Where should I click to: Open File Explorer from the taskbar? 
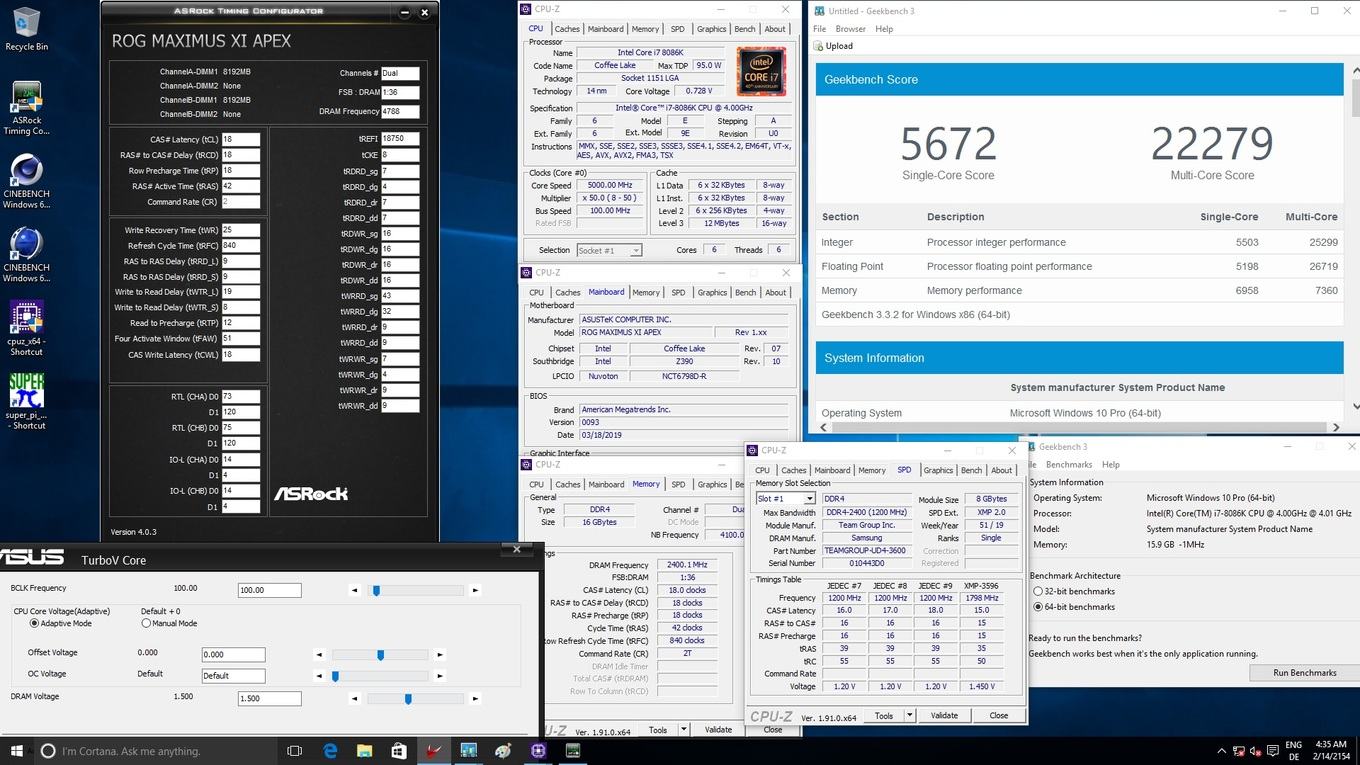[364, 751]
